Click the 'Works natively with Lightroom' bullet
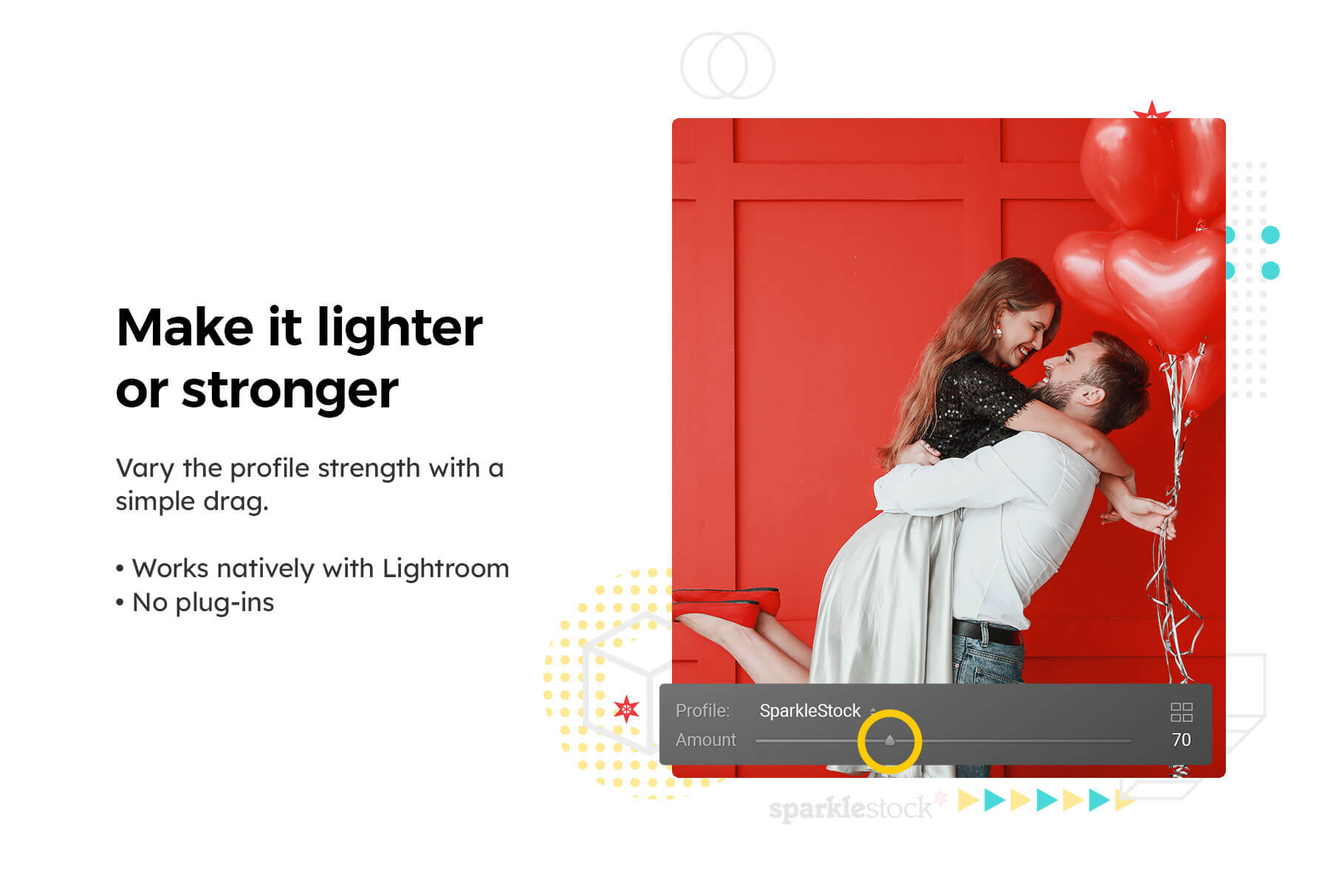The image size is (1344, 896). [313, 568]
